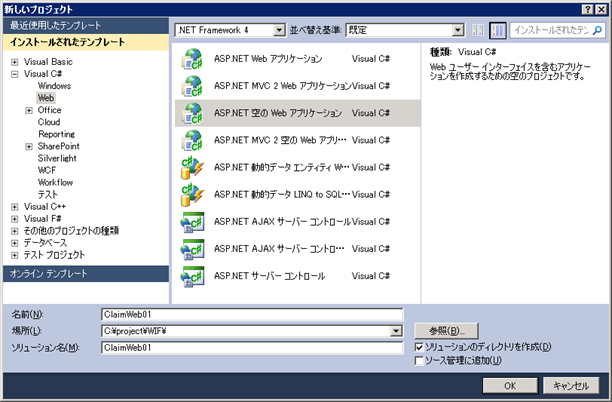Expand the Visual C++ node

tap(14, 207)
